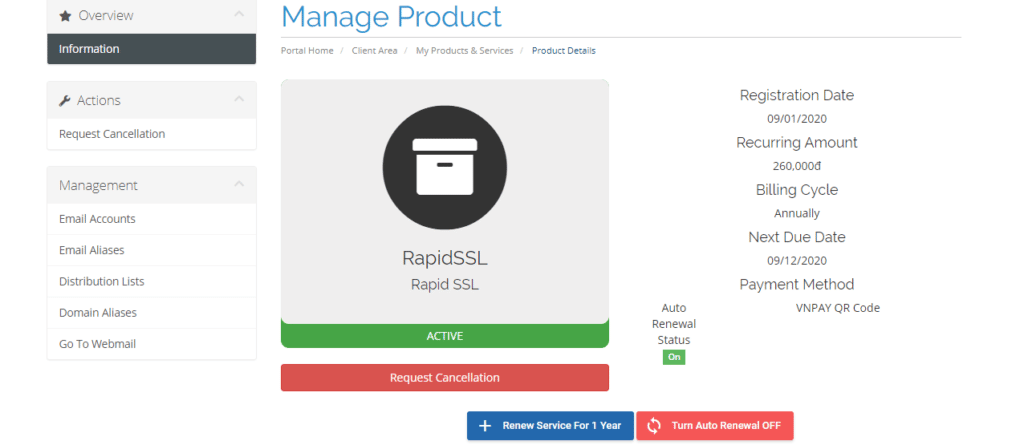Click the green ACTIVE status bar

444,336
